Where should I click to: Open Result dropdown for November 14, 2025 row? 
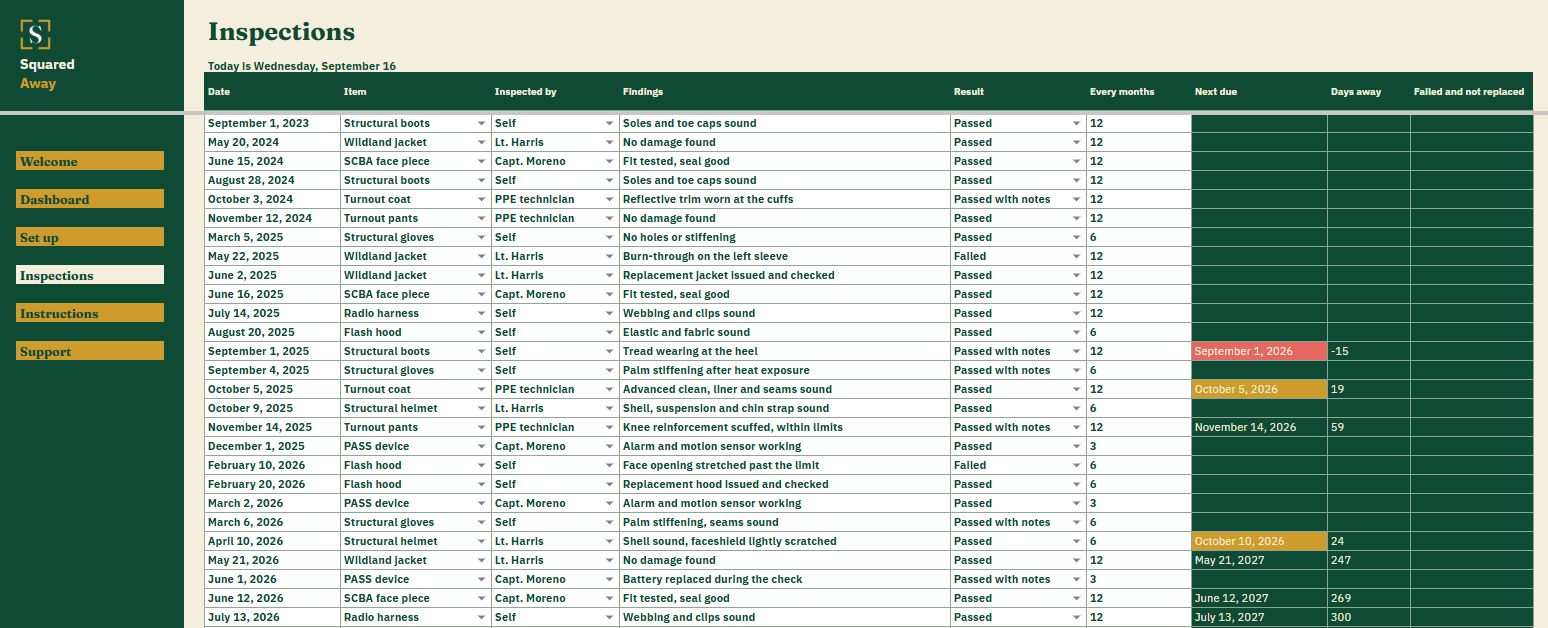pos(1076,428)
